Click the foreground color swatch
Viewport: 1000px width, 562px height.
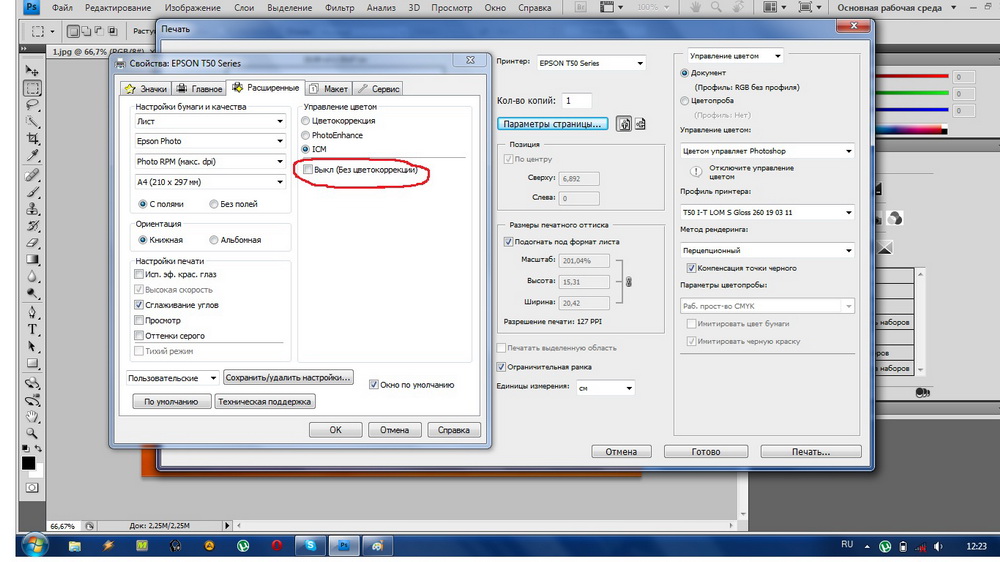[x=28, y=463]
